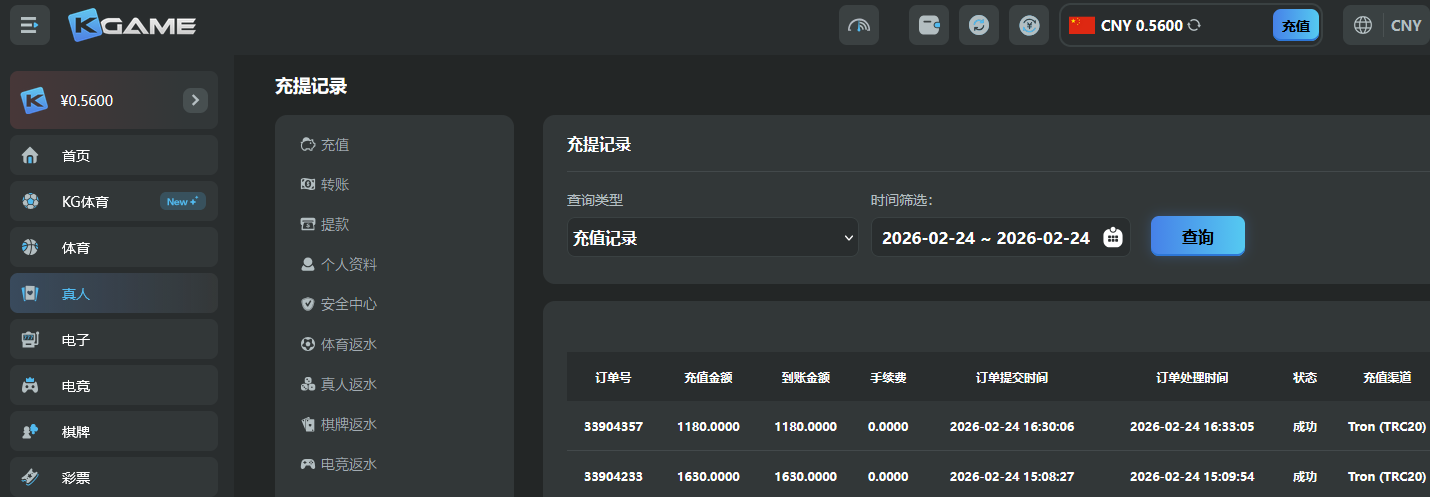Select 真人 in the left navigation

pyautogui.click(x=114, y=294)
